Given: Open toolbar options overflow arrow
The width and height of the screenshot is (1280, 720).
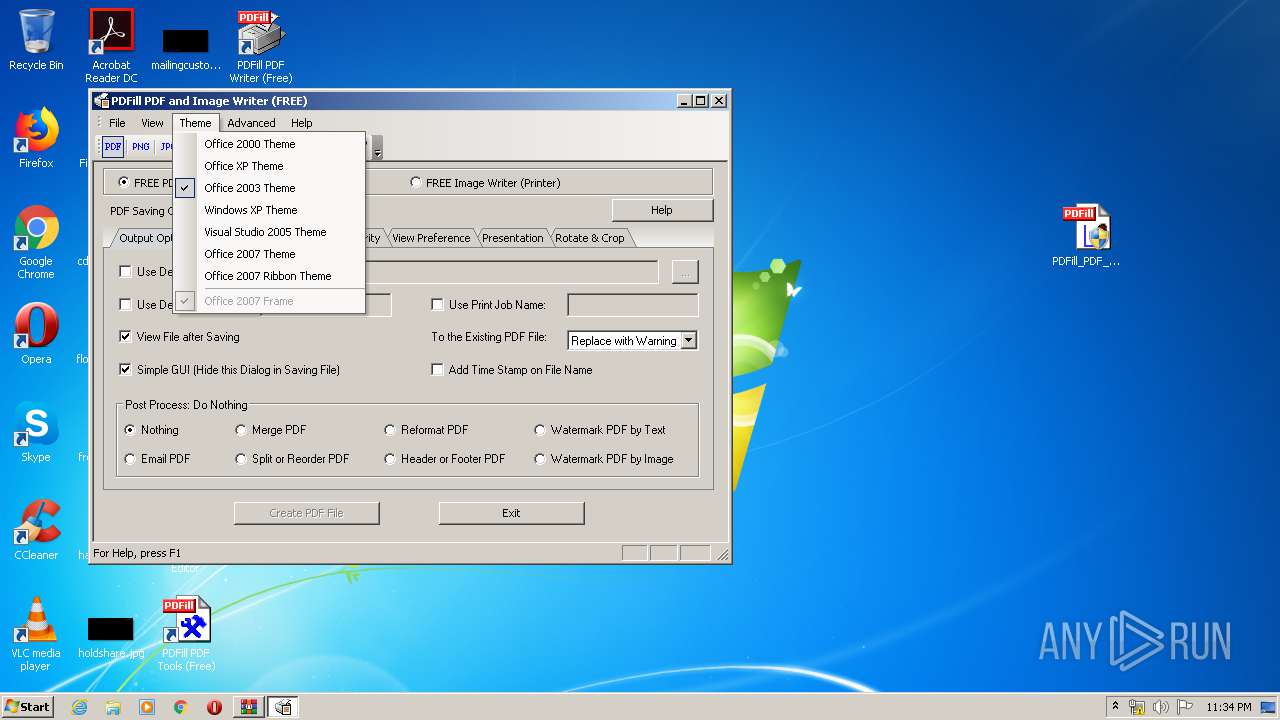Looking at the screenshot, I should click(x=377, y=148).
